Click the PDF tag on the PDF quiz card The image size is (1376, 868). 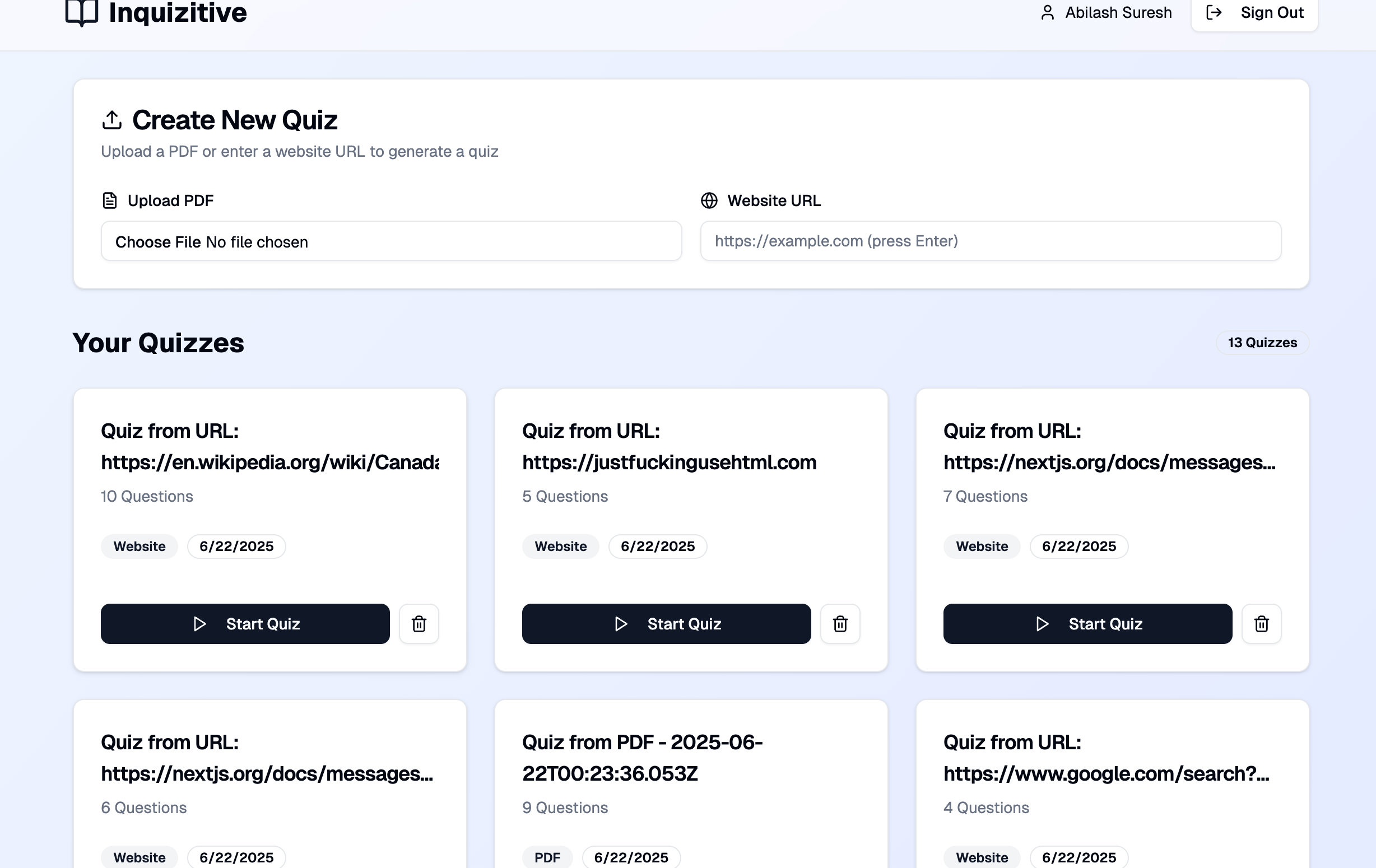coord(547,857)
